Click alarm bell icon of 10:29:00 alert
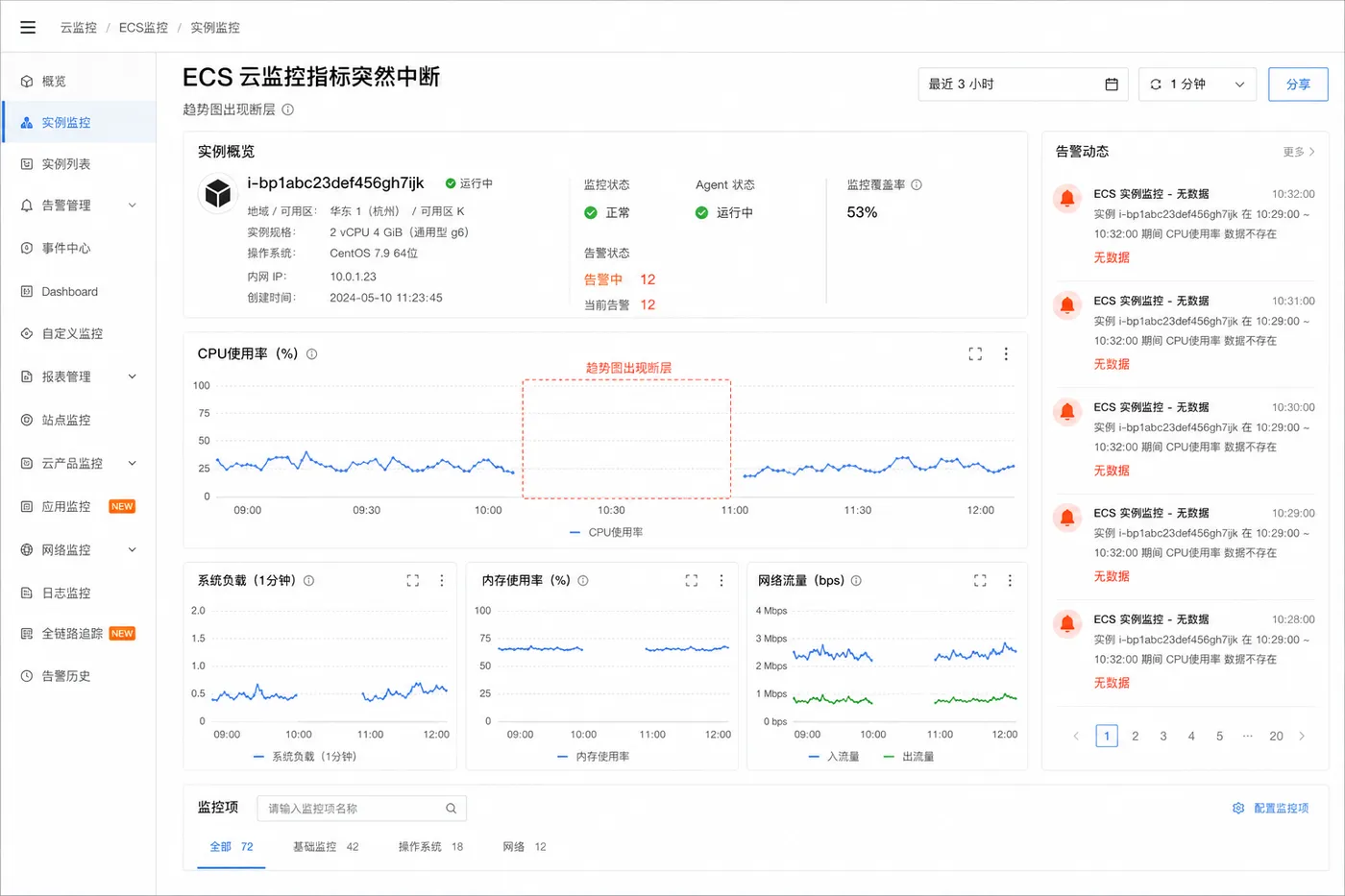This screenshot has width=1345, height=896. (x=1066, y=518)
